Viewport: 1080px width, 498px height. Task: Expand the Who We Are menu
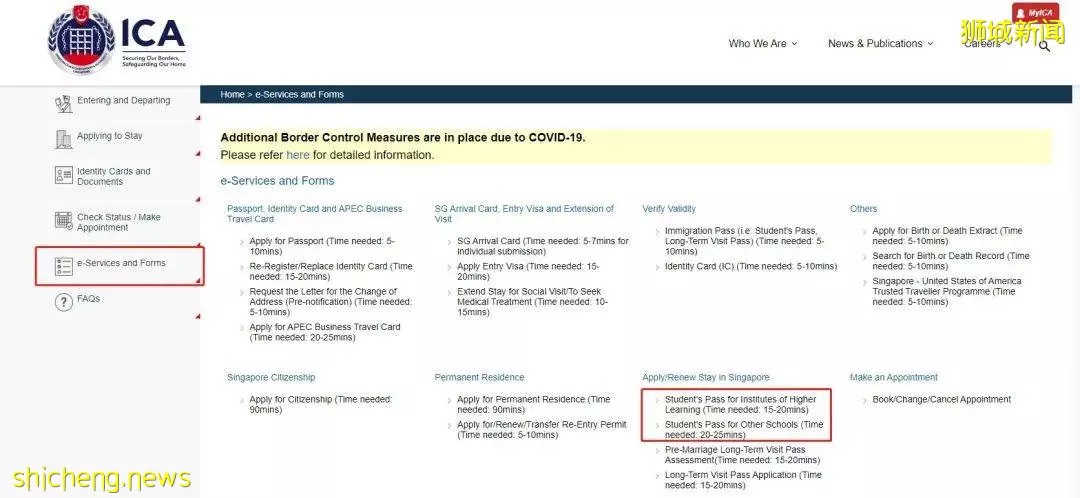(762, 43)
